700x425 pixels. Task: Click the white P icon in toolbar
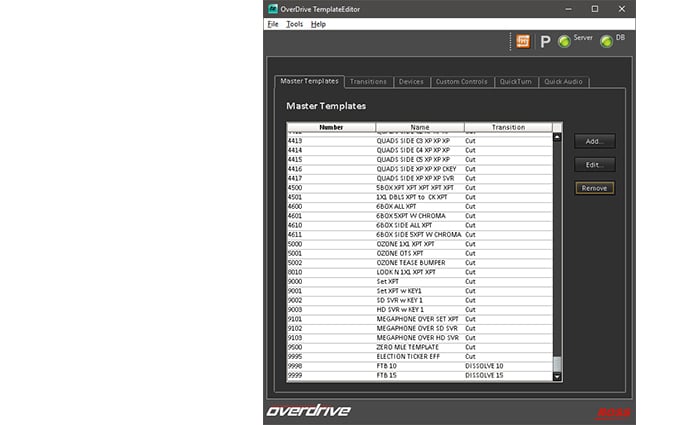pyautogui.click(x=545, y=42)
